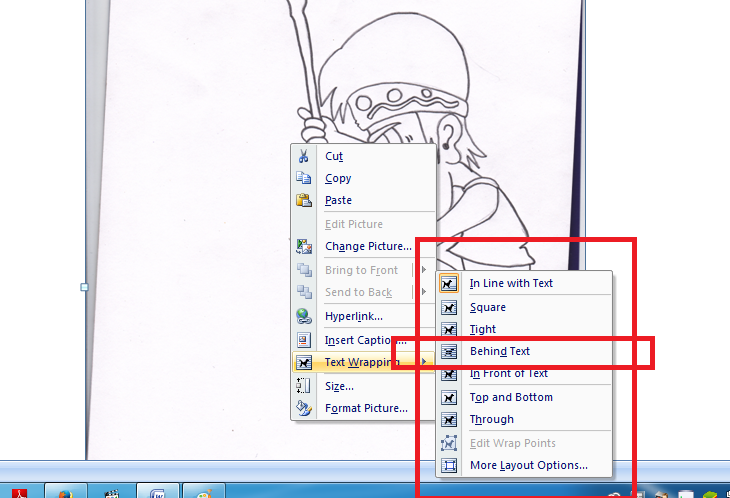Click the Cut scissors icon
The height and width of the screenshot is (498, 730).
point(304,156)
